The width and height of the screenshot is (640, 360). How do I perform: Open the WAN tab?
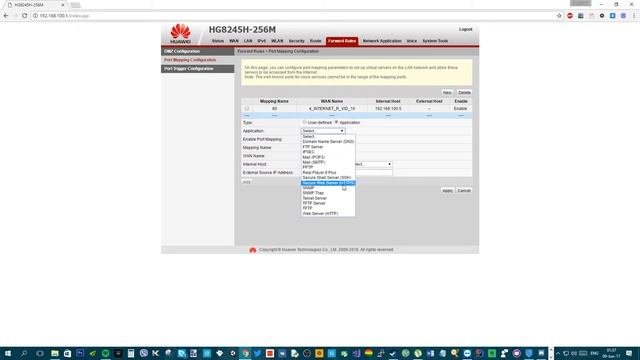(234, 41)
